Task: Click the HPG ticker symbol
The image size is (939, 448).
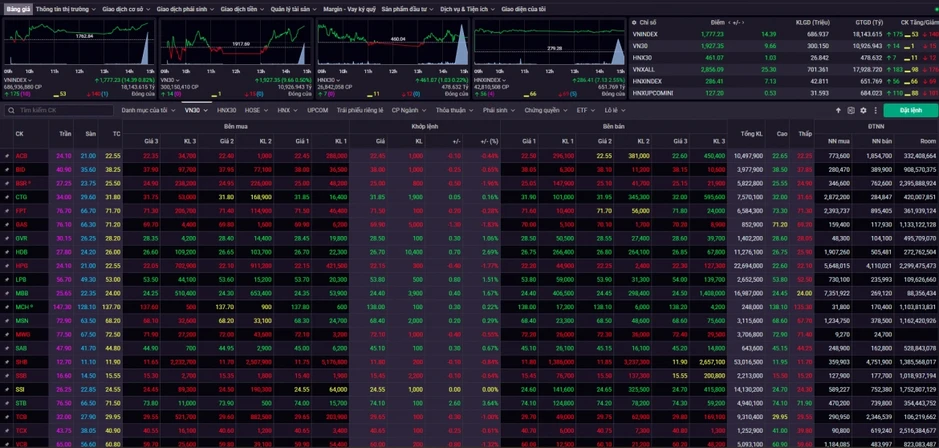Action: tap(22, 266)
